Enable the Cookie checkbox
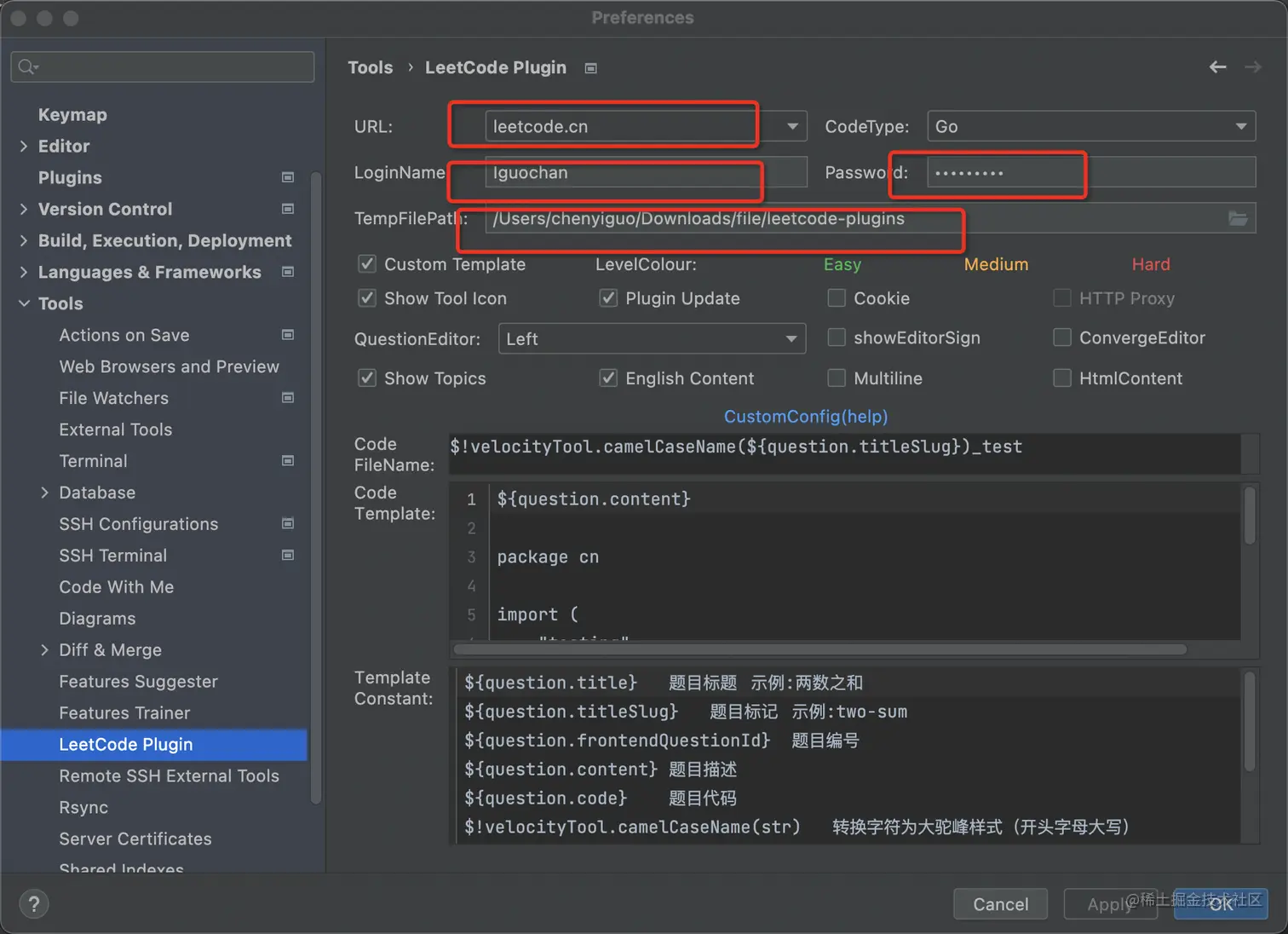Image resolution: width=1288 pixels, height=934 pixels. [x=837, y=298]
